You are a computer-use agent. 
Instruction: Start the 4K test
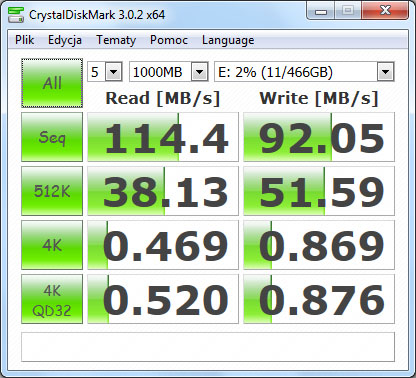coord(52,245)
